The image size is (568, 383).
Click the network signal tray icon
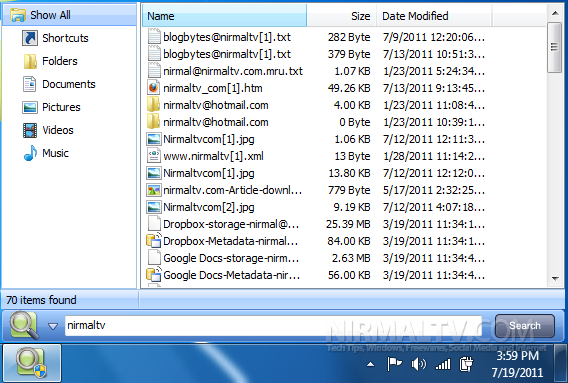(443, 364)
